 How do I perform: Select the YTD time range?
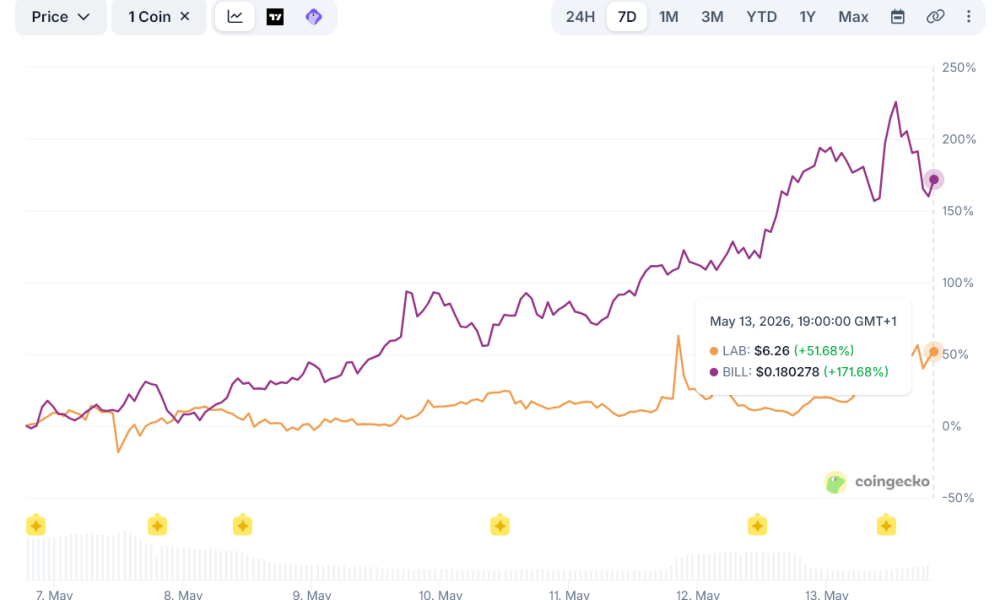click(761, 17)
